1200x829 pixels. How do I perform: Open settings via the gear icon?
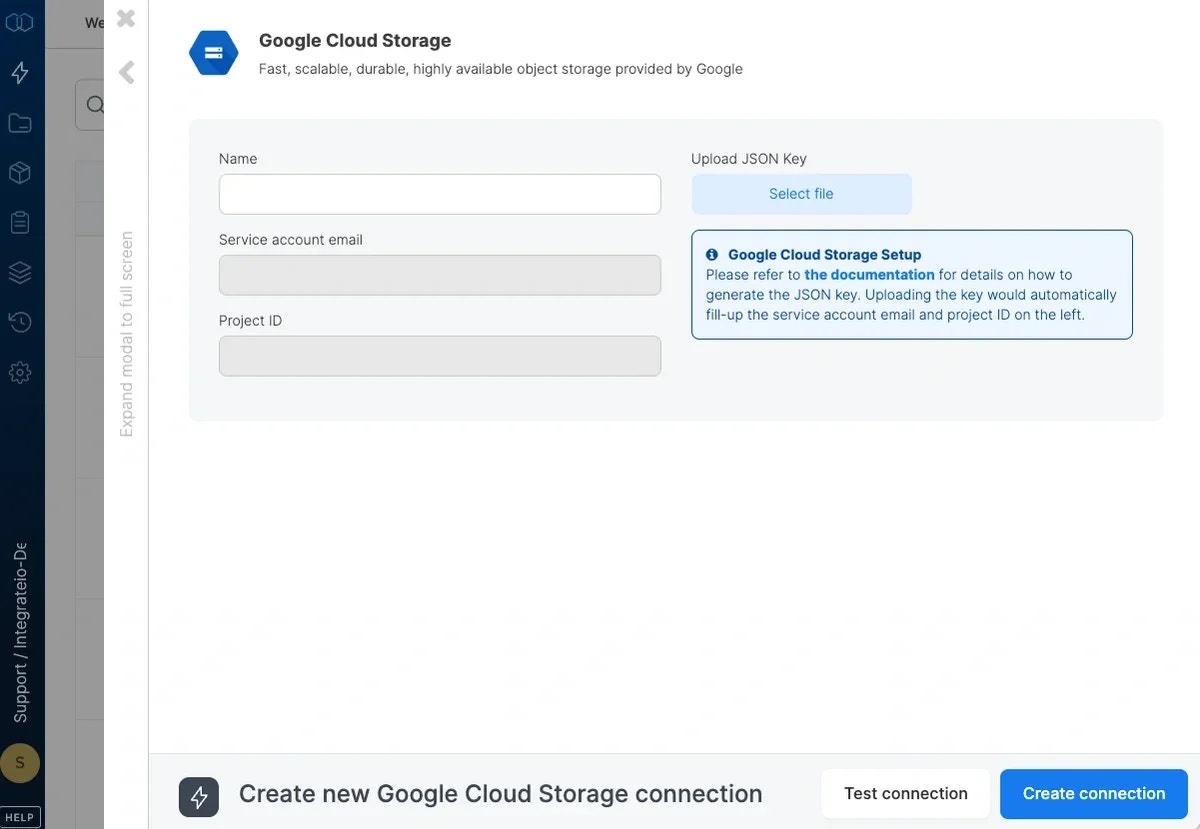click(20, 372)
